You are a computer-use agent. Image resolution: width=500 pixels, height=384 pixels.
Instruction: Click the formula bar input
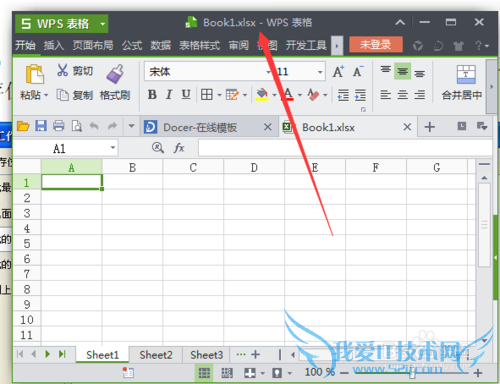click(345, 148)
